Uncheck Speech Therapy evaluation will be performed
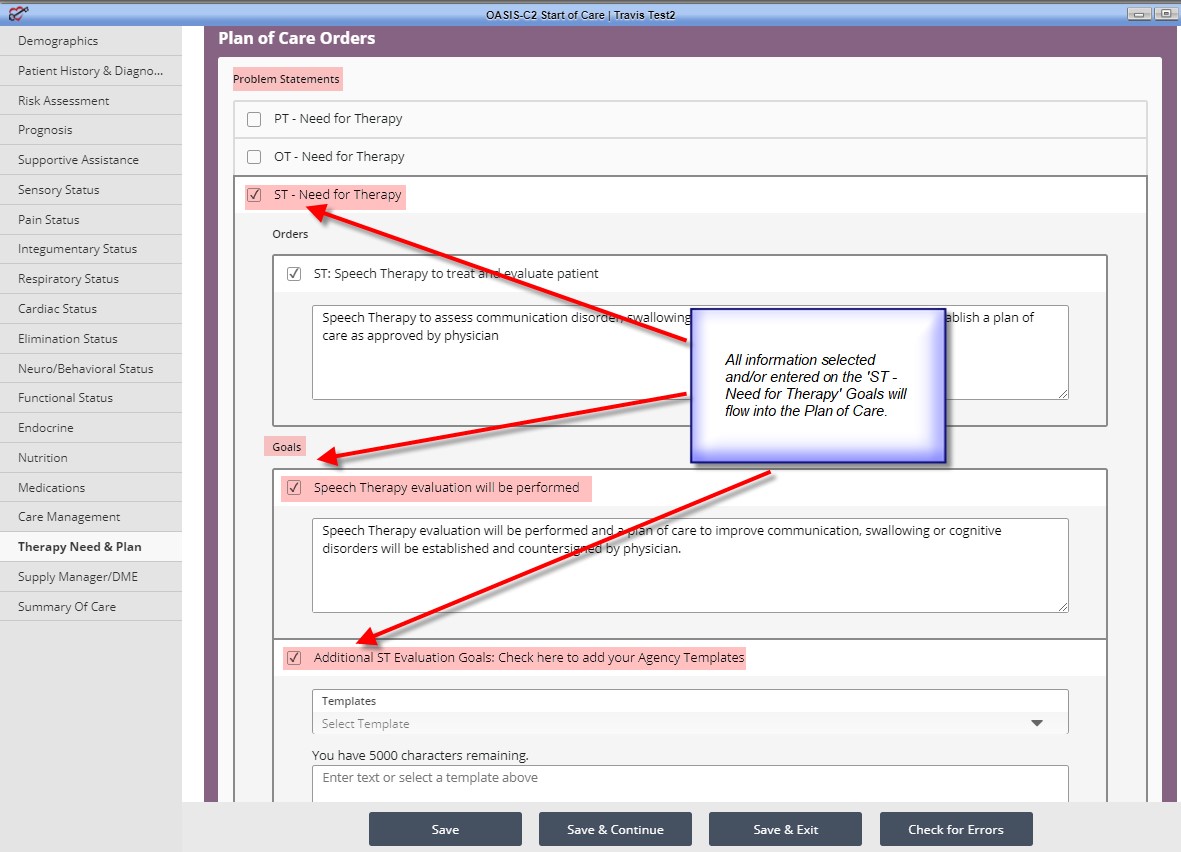1181x852 pixels. click(294, 488)
